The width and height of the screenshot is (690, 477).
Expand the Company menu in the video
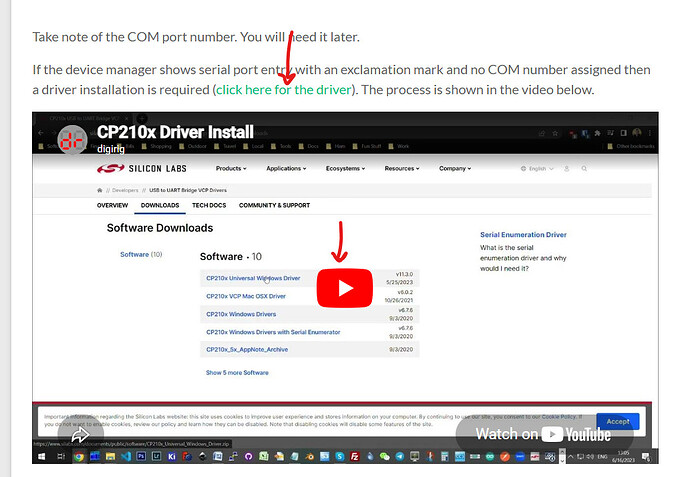(x=455, y=169)
